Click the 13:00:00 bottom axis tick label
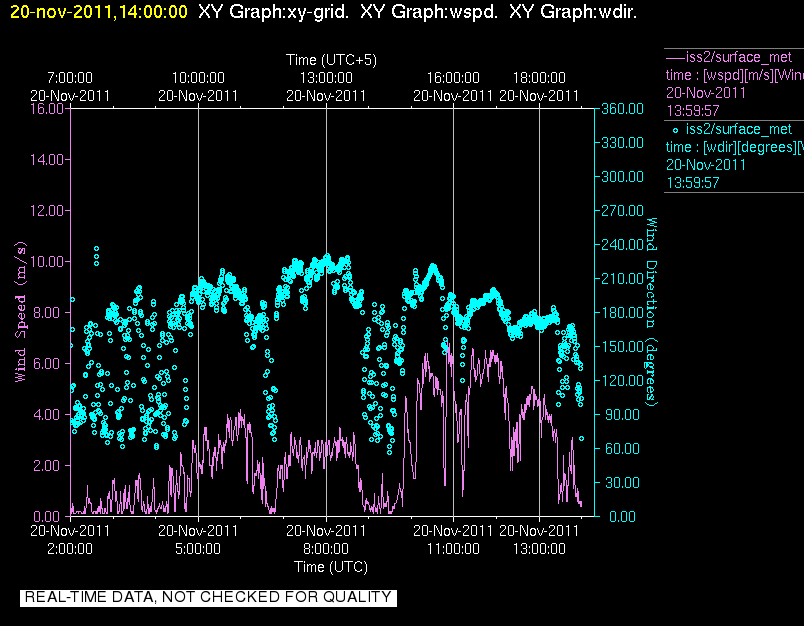Screen dimensions: 804x626 click(539, 549)
